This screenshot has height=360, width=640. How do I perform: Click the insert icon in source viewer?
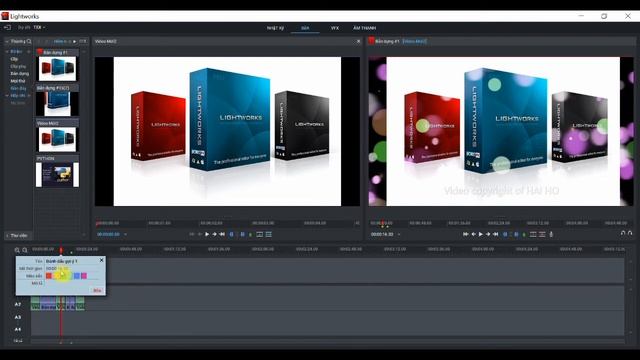[260, 234]
